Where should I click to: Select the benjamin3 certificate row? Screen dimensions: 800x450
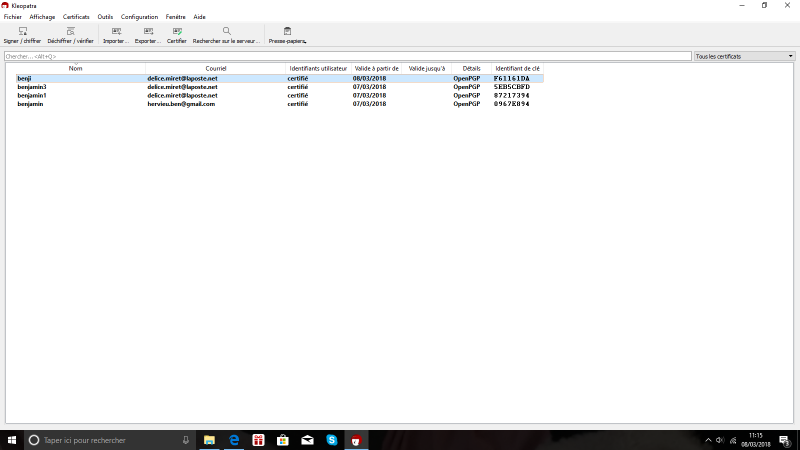pos(32,87)
